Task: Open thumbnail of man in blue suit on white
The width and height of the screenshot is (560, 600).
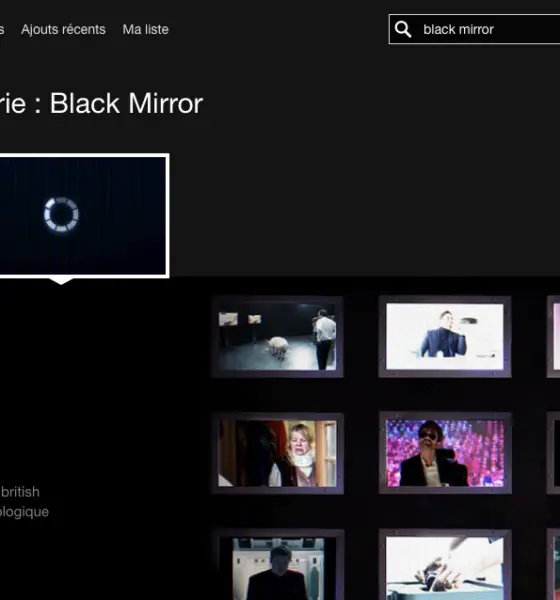Action: click(x=445, y=337)
